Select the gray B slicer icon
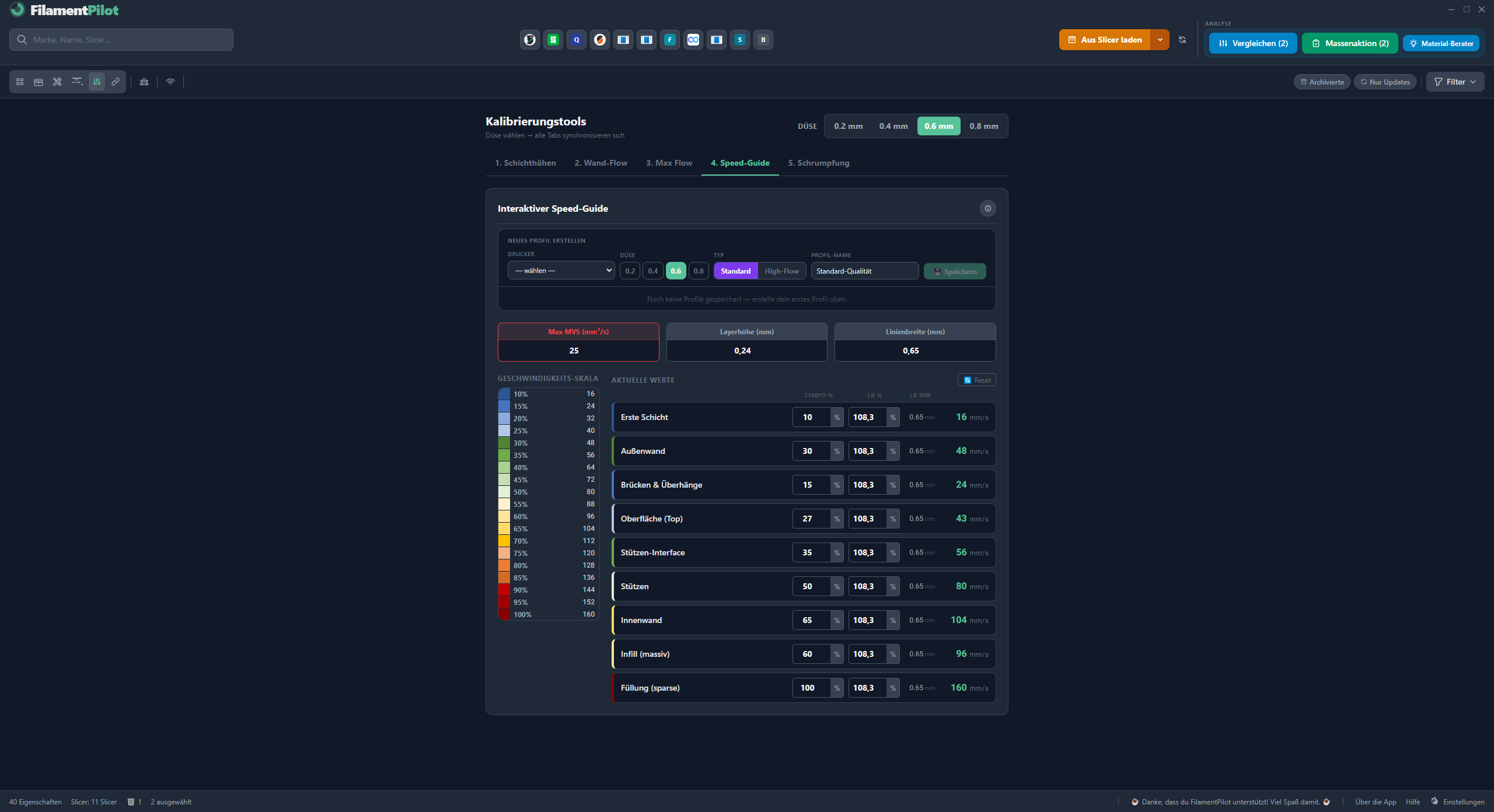The height and width of the screenshot is (812, 1494). pyautogui.click(x=763, y=40)
